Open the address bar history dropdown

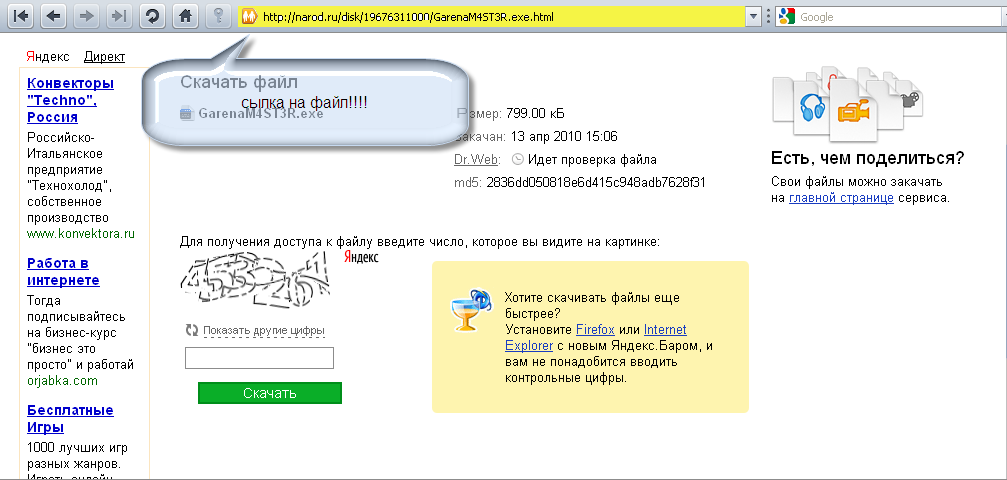point(754,17)
